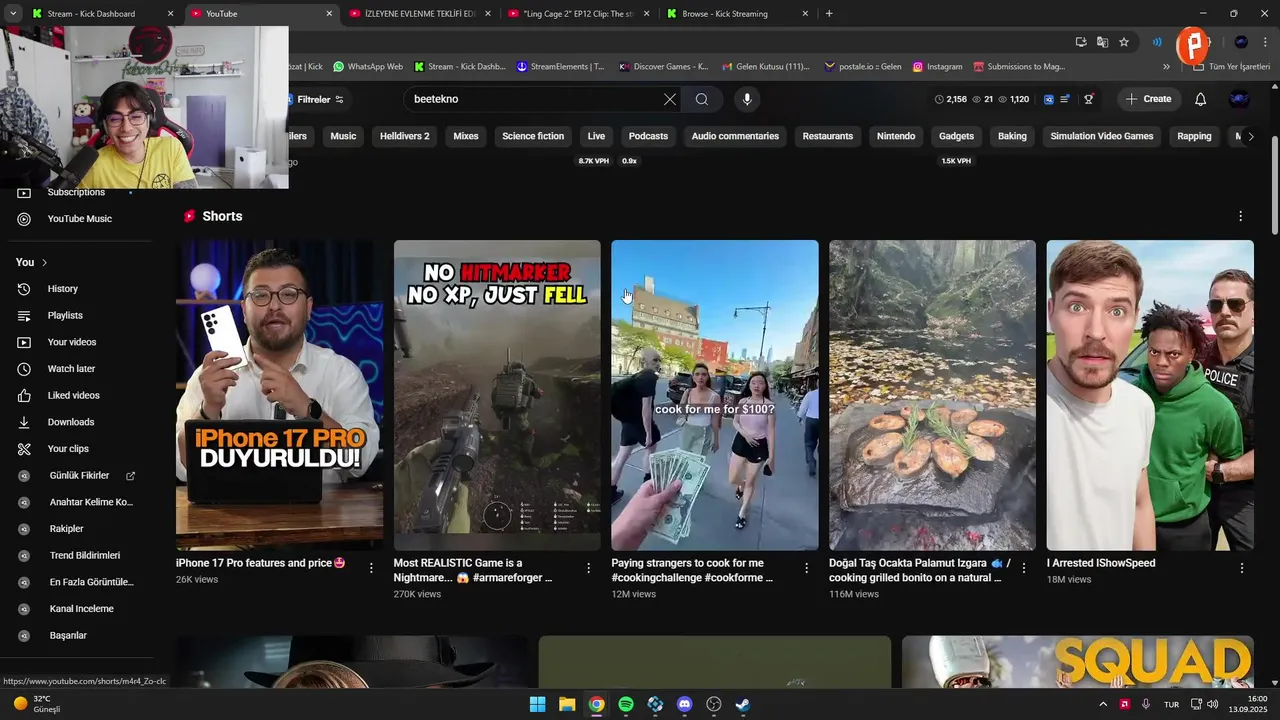
Task: Open Chrome three-dot menu
Action: click(x=1264, y=42)
